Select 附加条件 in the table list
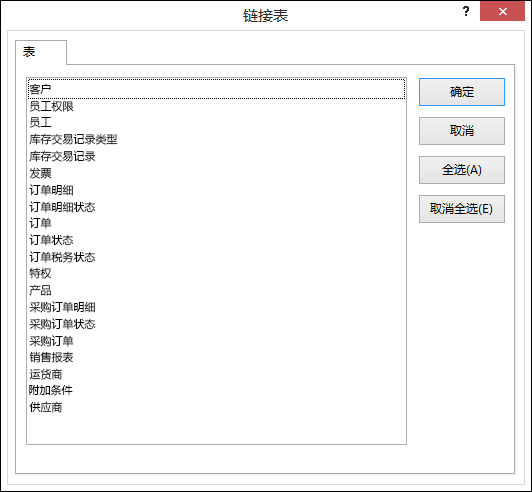This screenshot has width=532, height=492. click(216, 391)
